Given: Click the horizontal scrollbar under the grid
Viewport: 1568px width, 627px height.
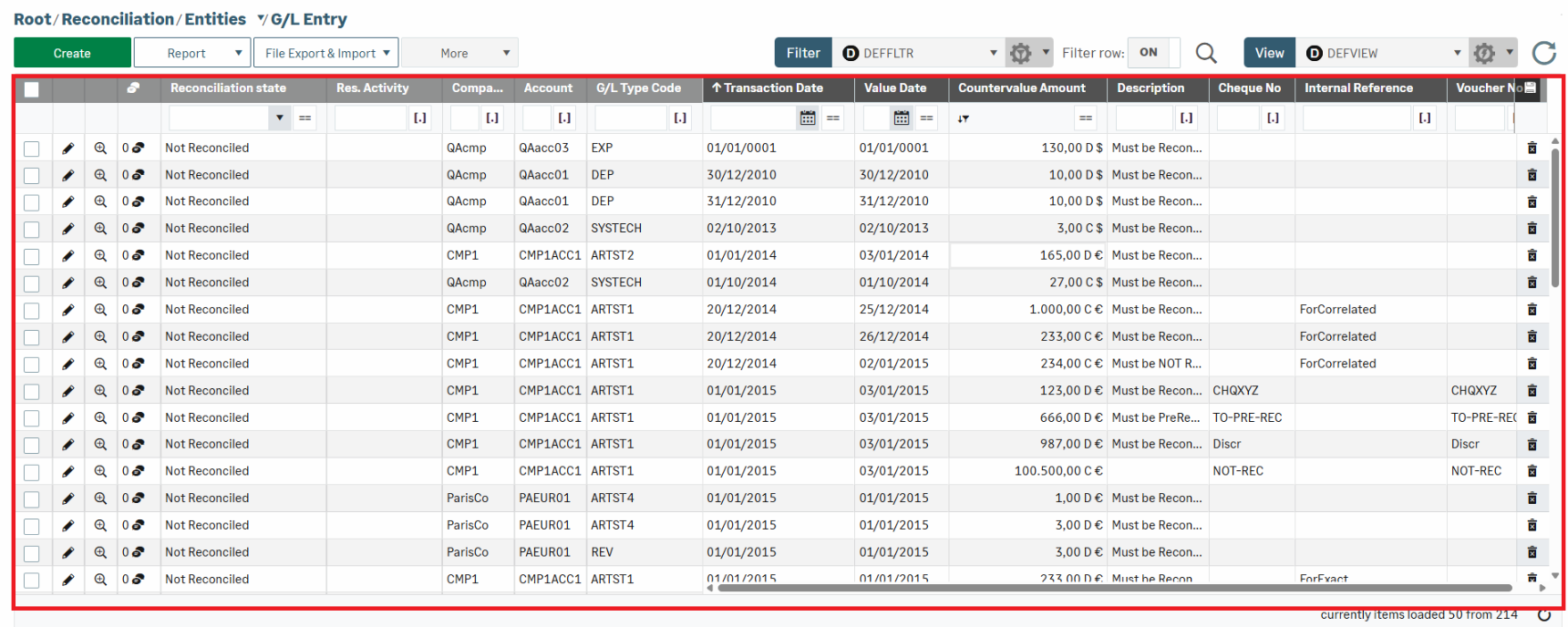Looking at the screenshot, I should click(1112, 588).
